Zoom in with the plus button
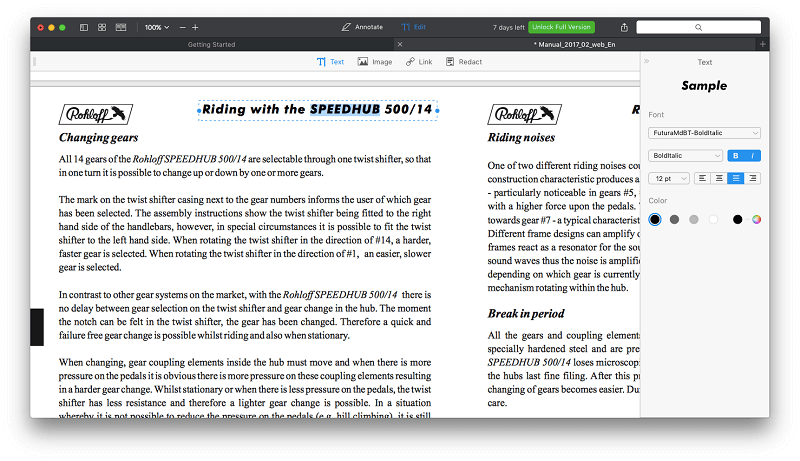Image resolution: width=800 pixels, height=461 pixels. (x=195, y=28)
